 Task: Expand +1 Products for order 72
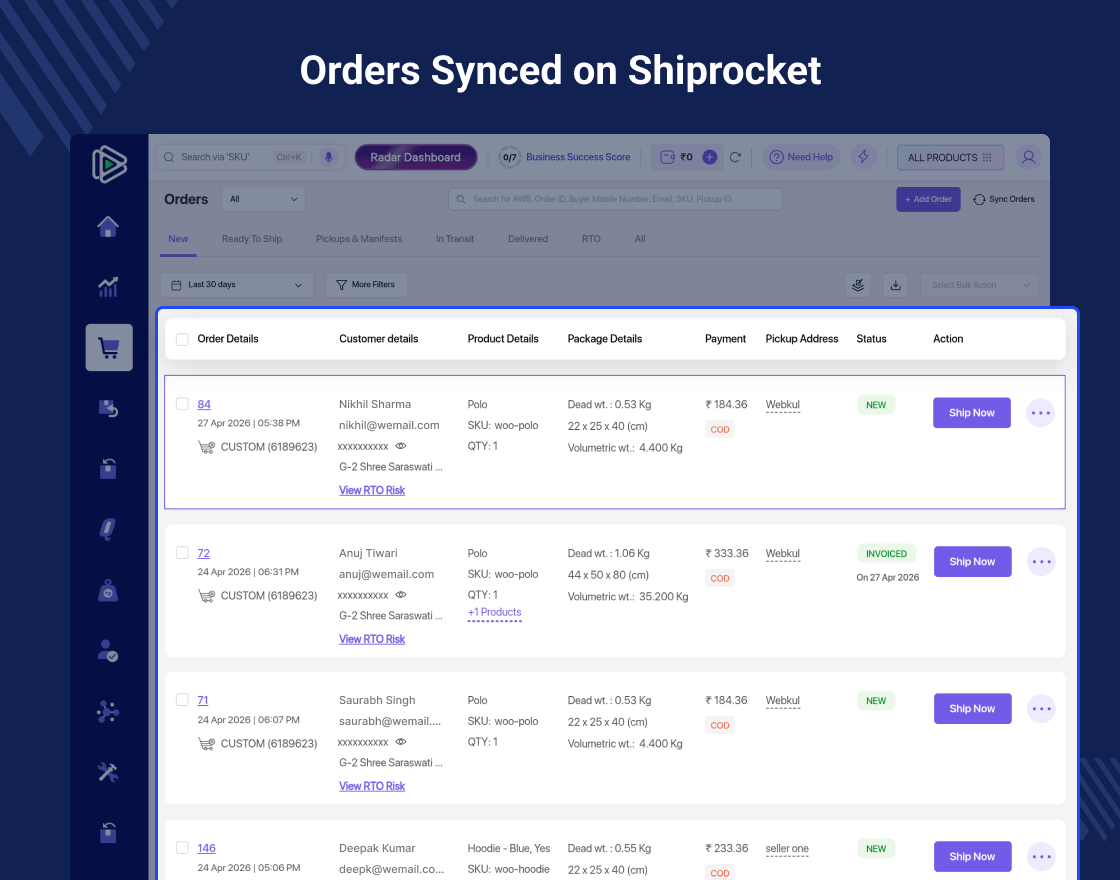(494, 613)
